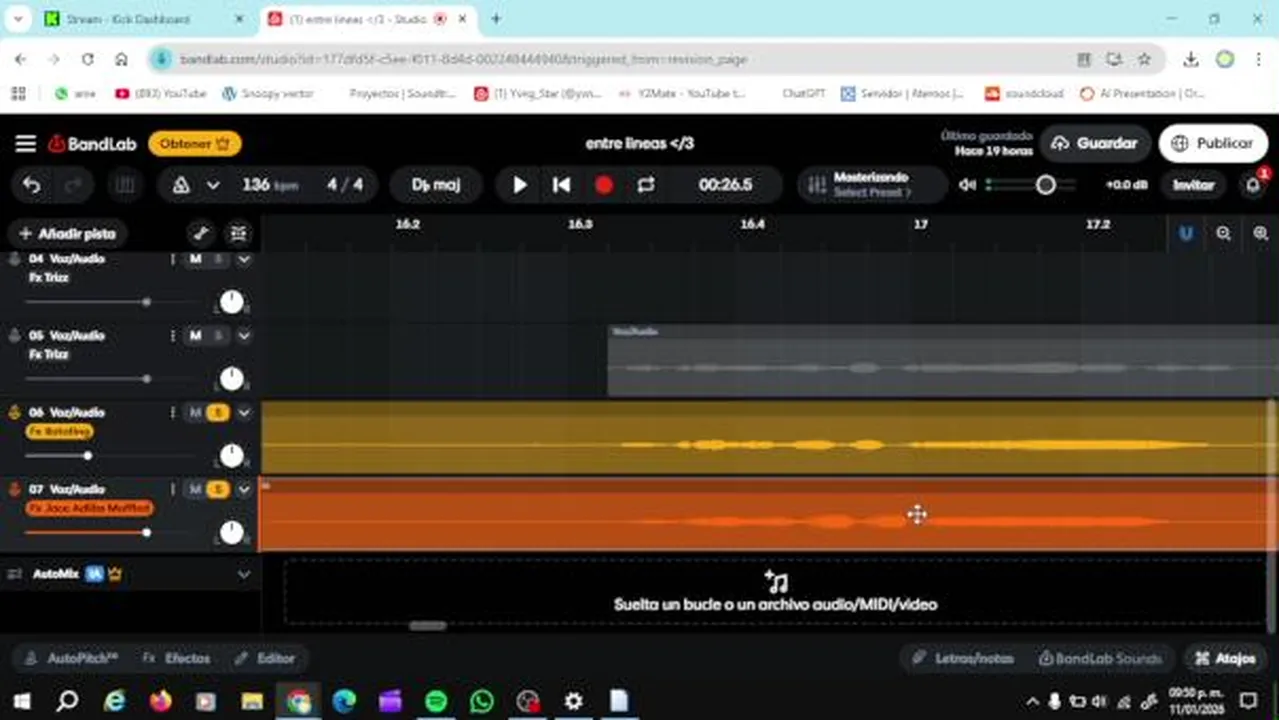Click the 00:26.5 time display
Image resolution: width=1279 pixels, height=720 pixels.
coord(725,185)
